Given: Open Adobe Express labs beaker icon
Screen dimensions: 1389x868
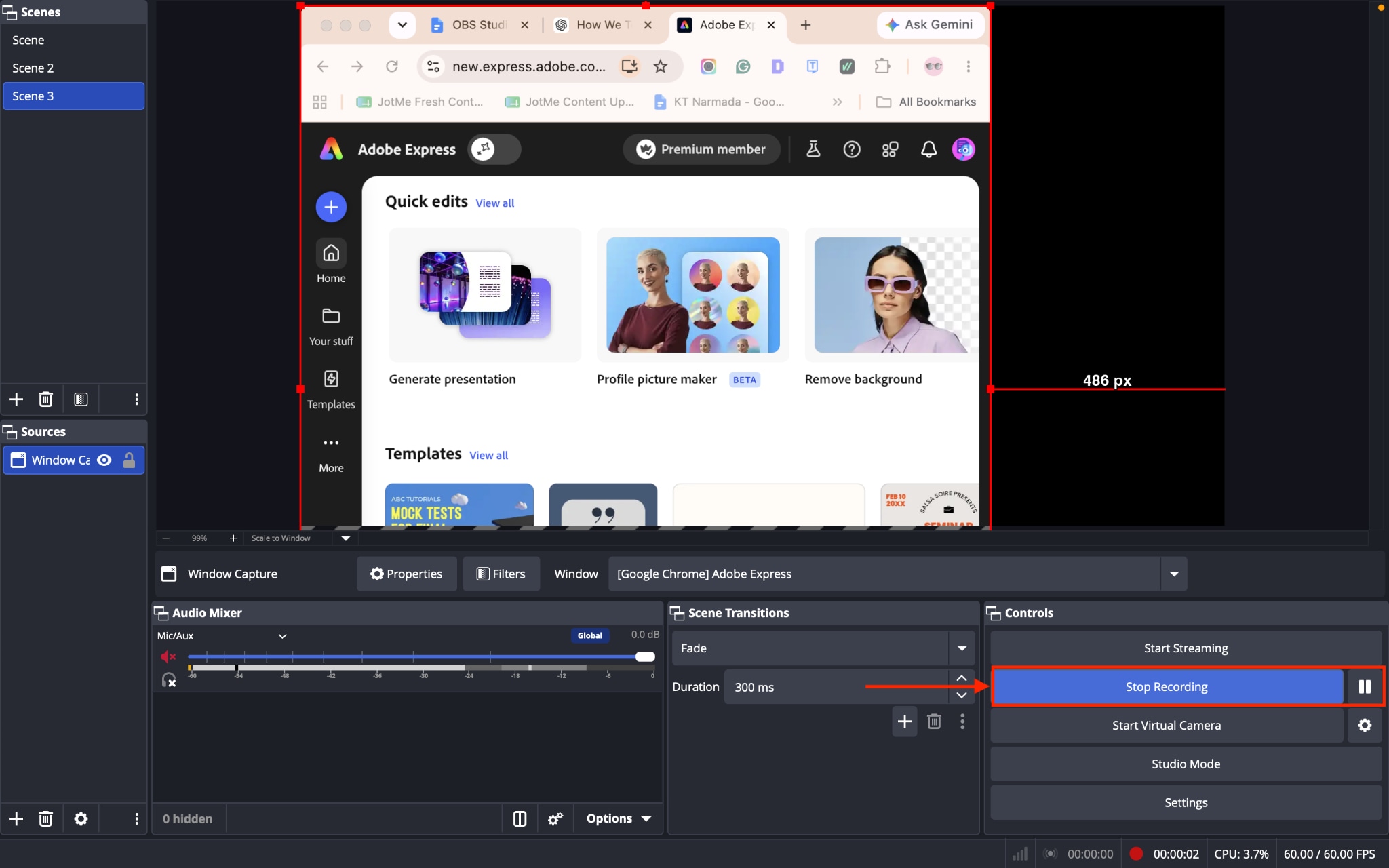Looking at the screenshot, I should [813, 149].
